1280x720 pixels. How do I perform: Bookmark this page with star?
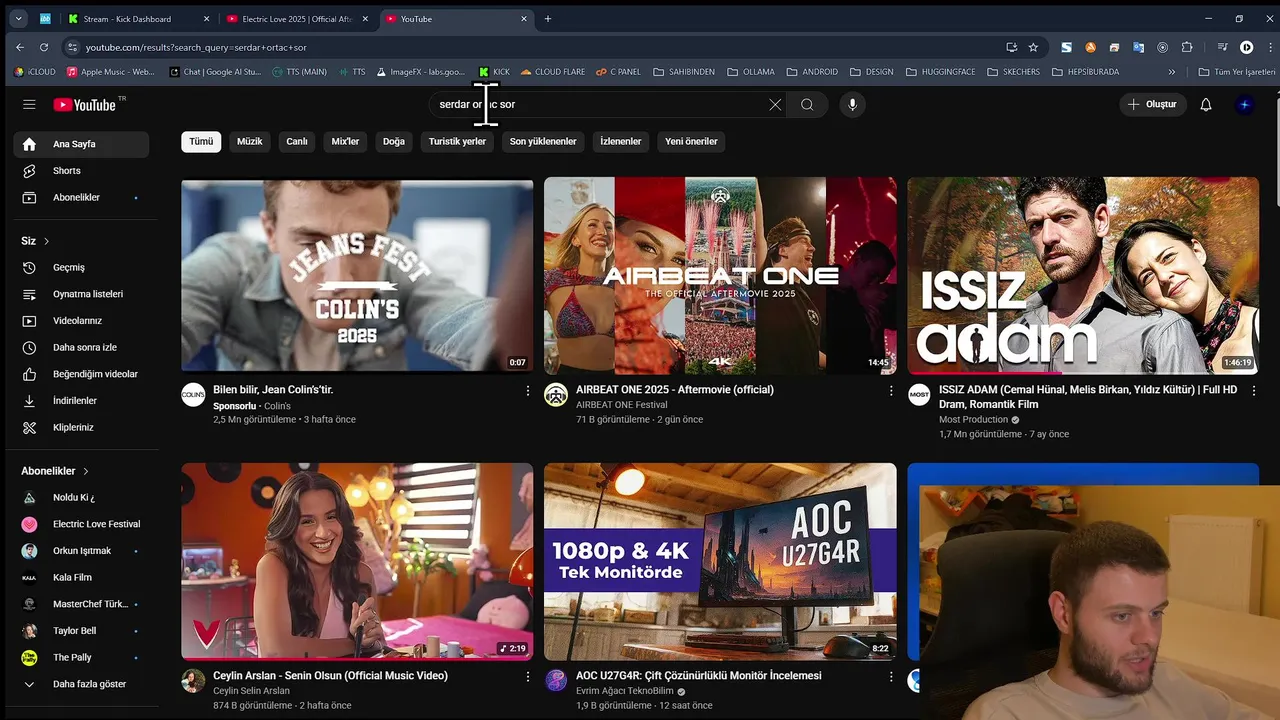1033,47
